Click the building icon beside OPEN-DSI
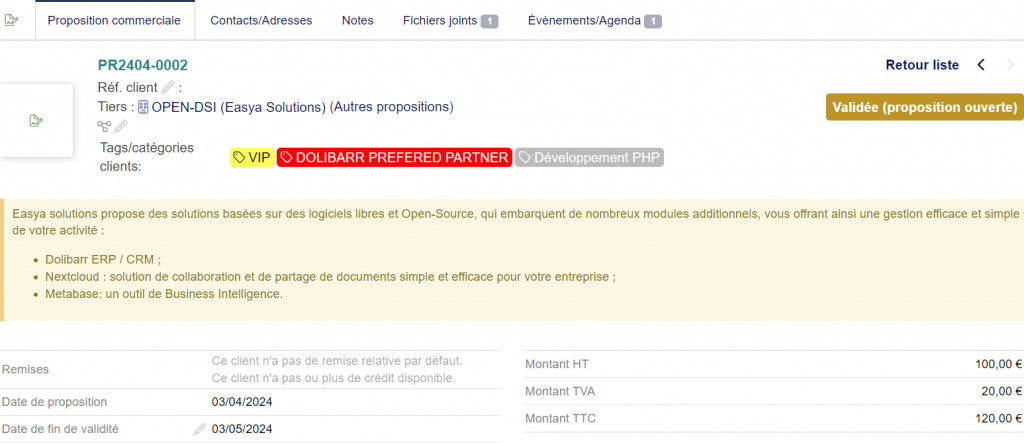The width and height of the screenshot is (1024, 443). [143, 107]
